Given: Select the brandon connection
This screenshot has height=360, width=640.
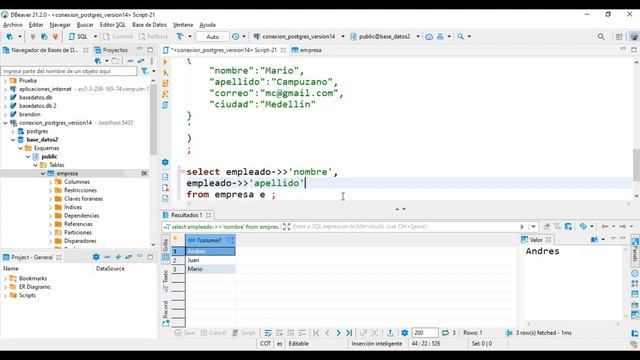Looking at the screenshot, I should point(29,114).
